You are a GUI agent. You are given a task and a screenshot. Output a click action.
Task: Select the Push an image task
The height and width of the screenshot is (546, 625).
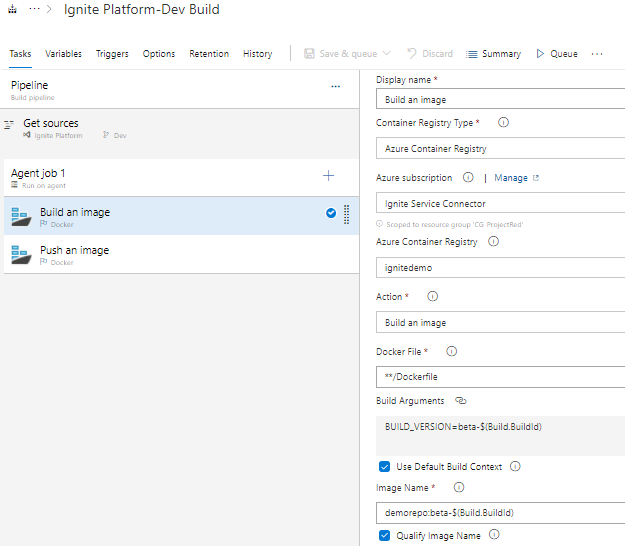coord(181,254)
